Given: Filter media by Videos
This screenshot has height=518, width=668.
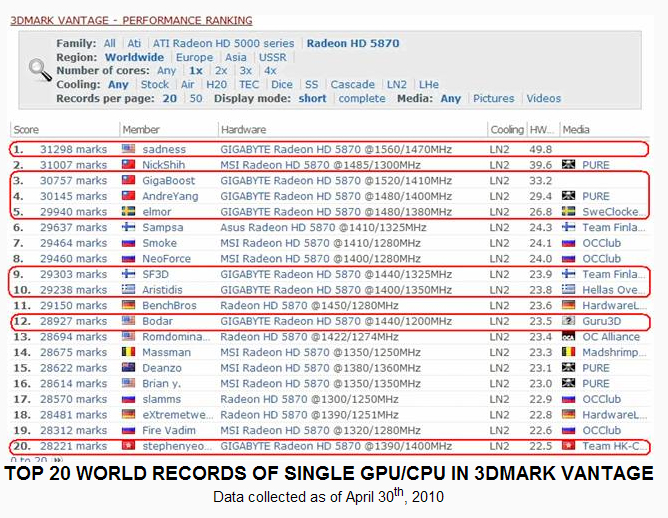Looking at the screenshot, I should click(544, 98).
